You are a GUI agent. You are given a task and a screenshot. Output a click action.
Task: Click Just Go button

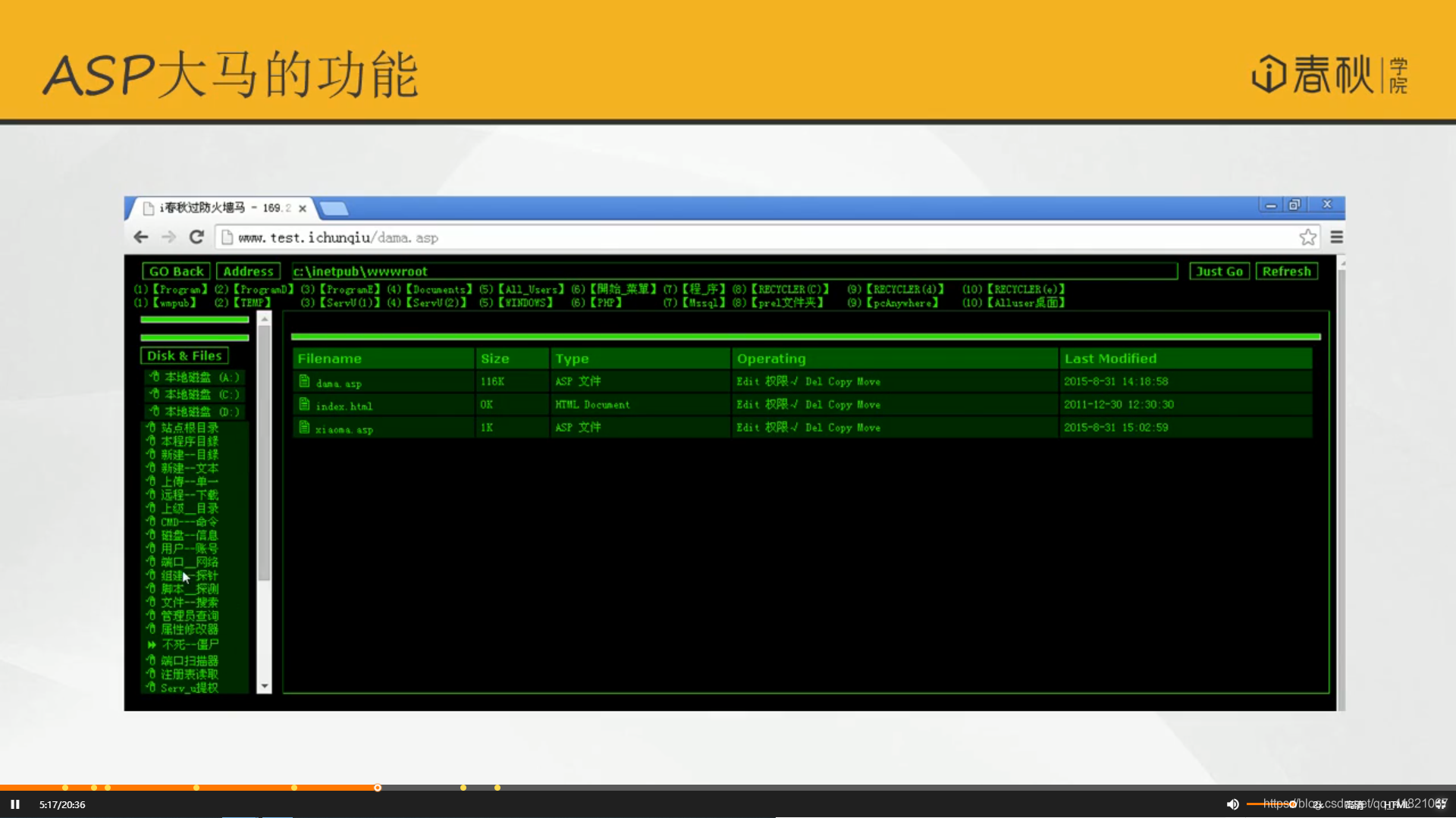click(1219, 271)
